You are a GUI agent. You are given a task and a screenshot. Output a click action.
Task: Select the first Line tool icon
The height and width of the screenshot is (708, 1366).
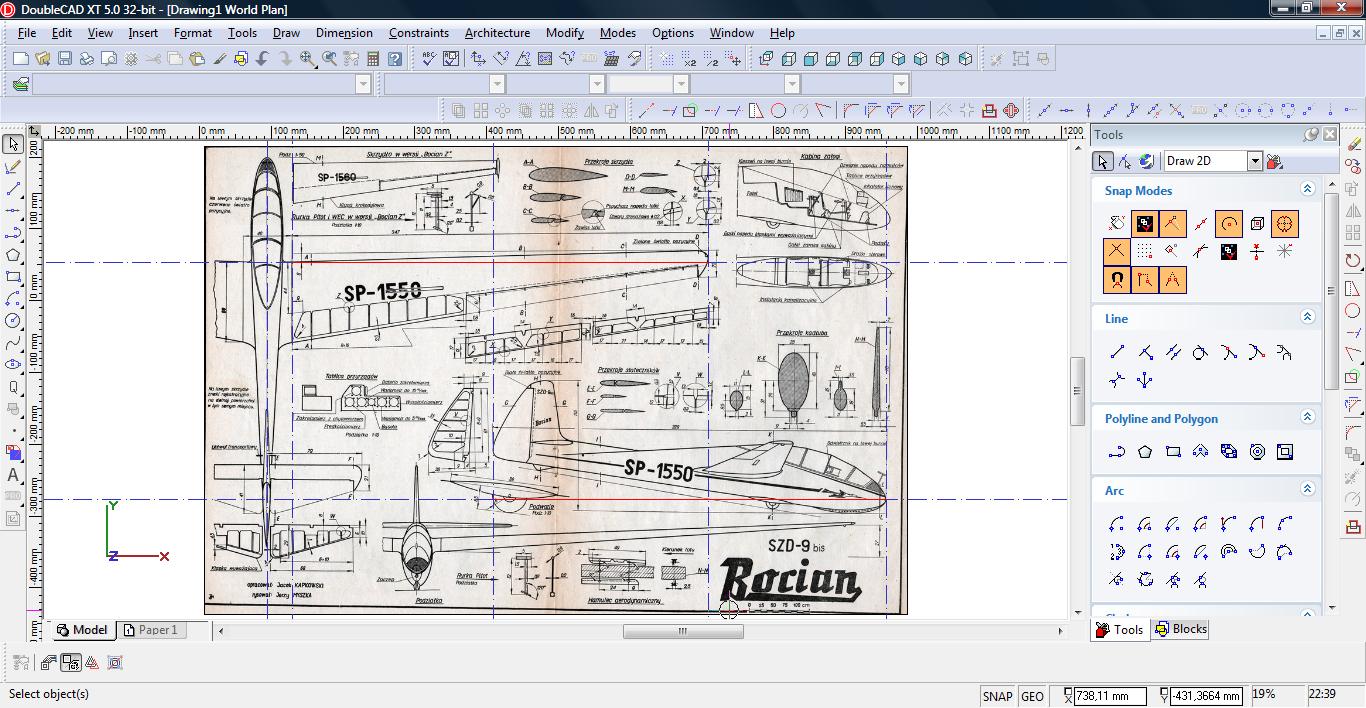[x=1117, y=352]
